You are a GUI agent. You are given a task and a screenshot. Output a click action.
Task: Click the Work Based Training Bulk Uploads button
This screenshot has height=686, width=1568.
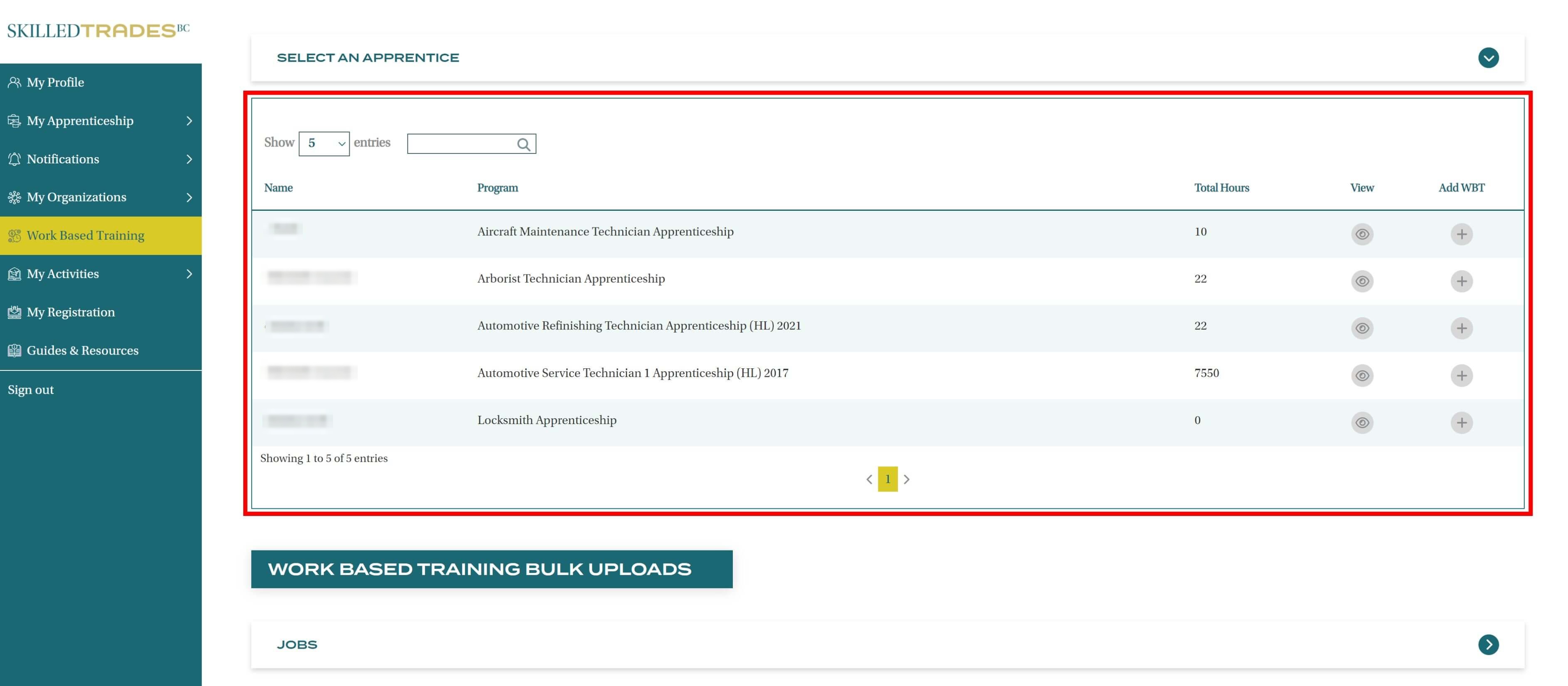(491, 569)
